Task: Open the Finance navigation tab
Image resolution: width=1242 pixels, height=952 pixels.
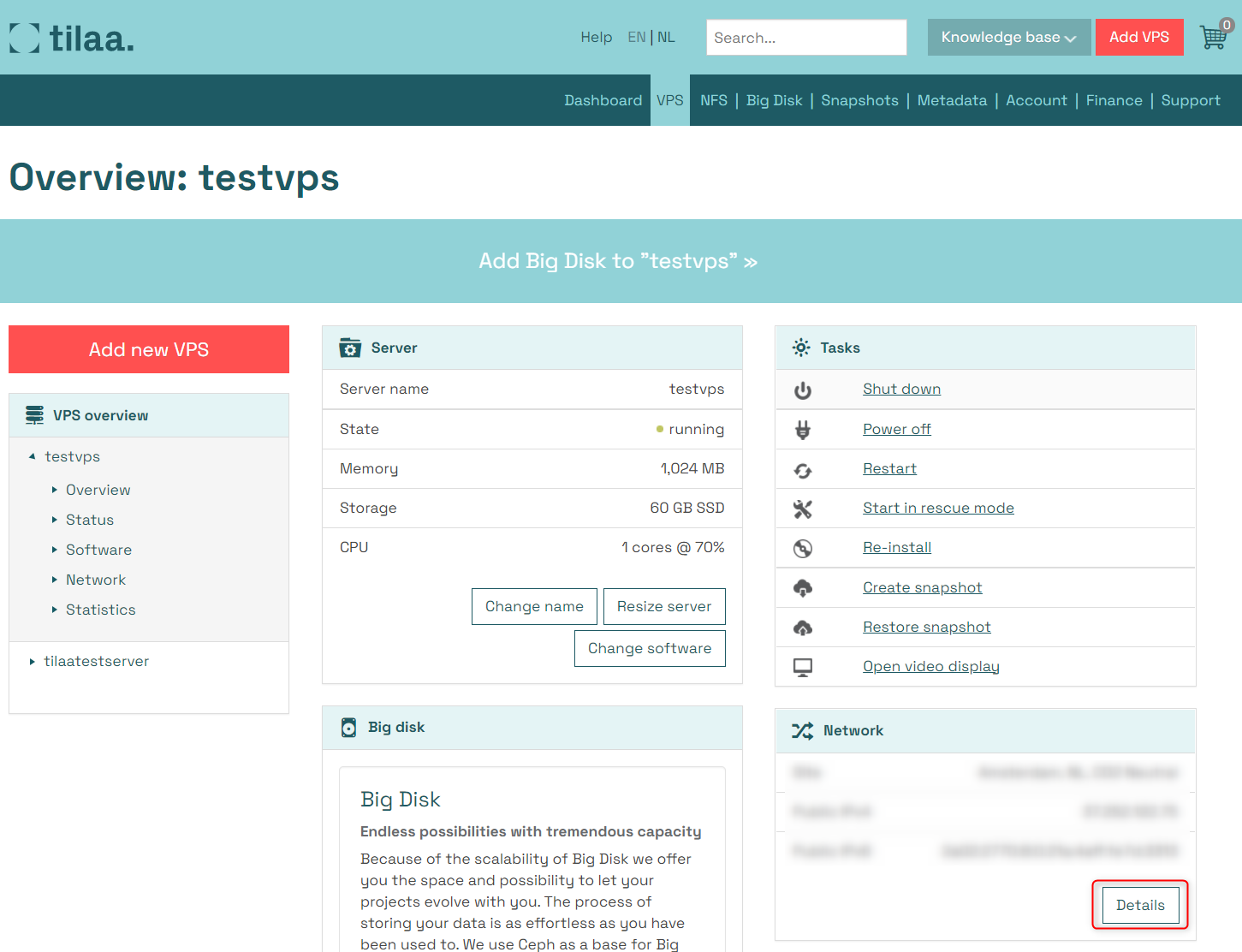Action: (1114, 100)
